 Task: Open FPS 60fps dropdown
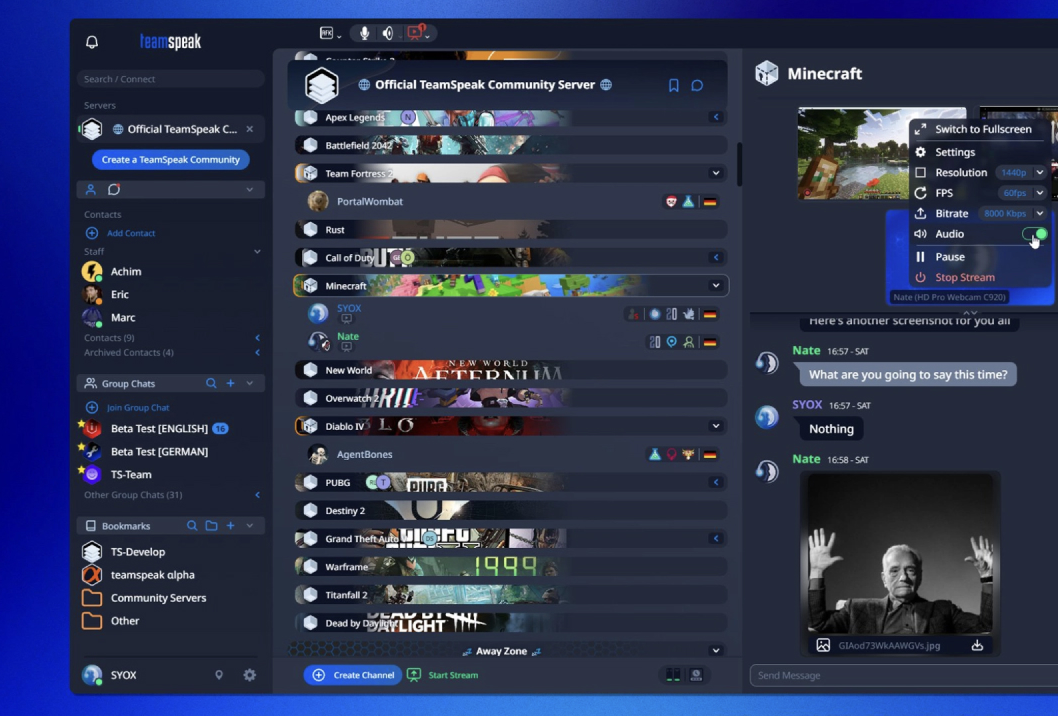click(x=1022, y=193)
